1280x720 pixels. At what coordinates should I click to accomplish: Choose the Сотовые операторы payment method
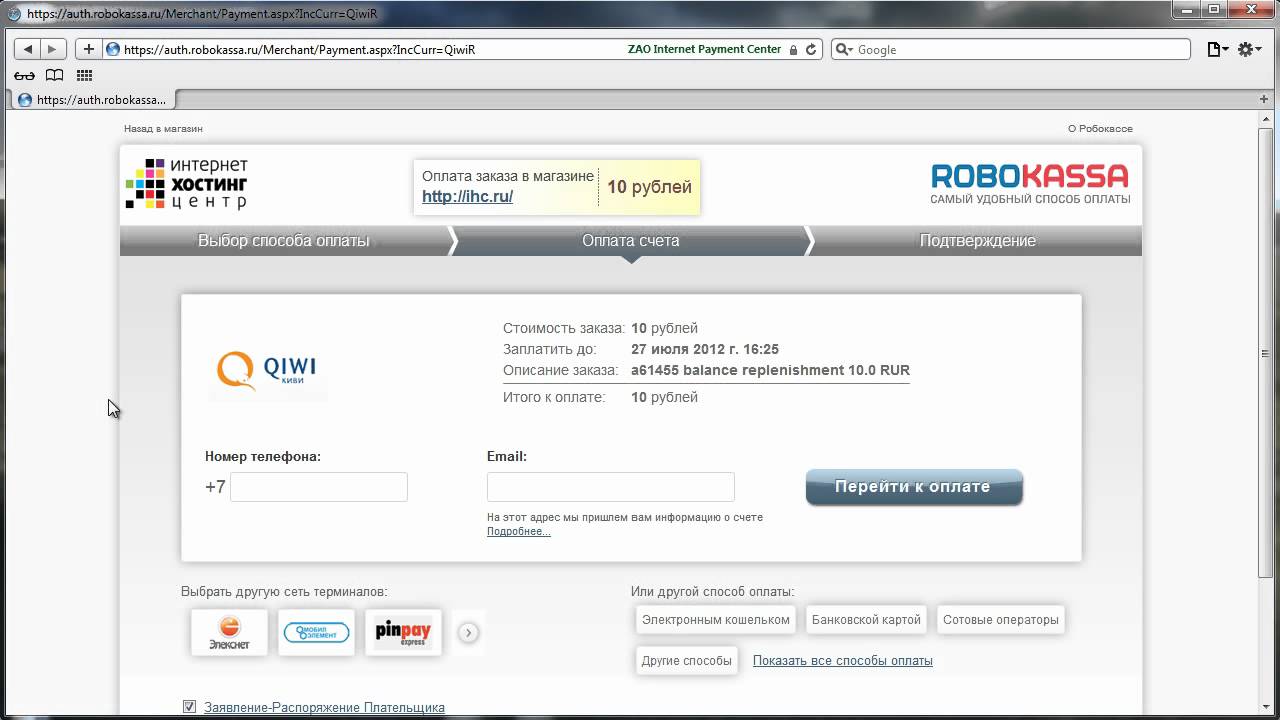coord(1000,620)
